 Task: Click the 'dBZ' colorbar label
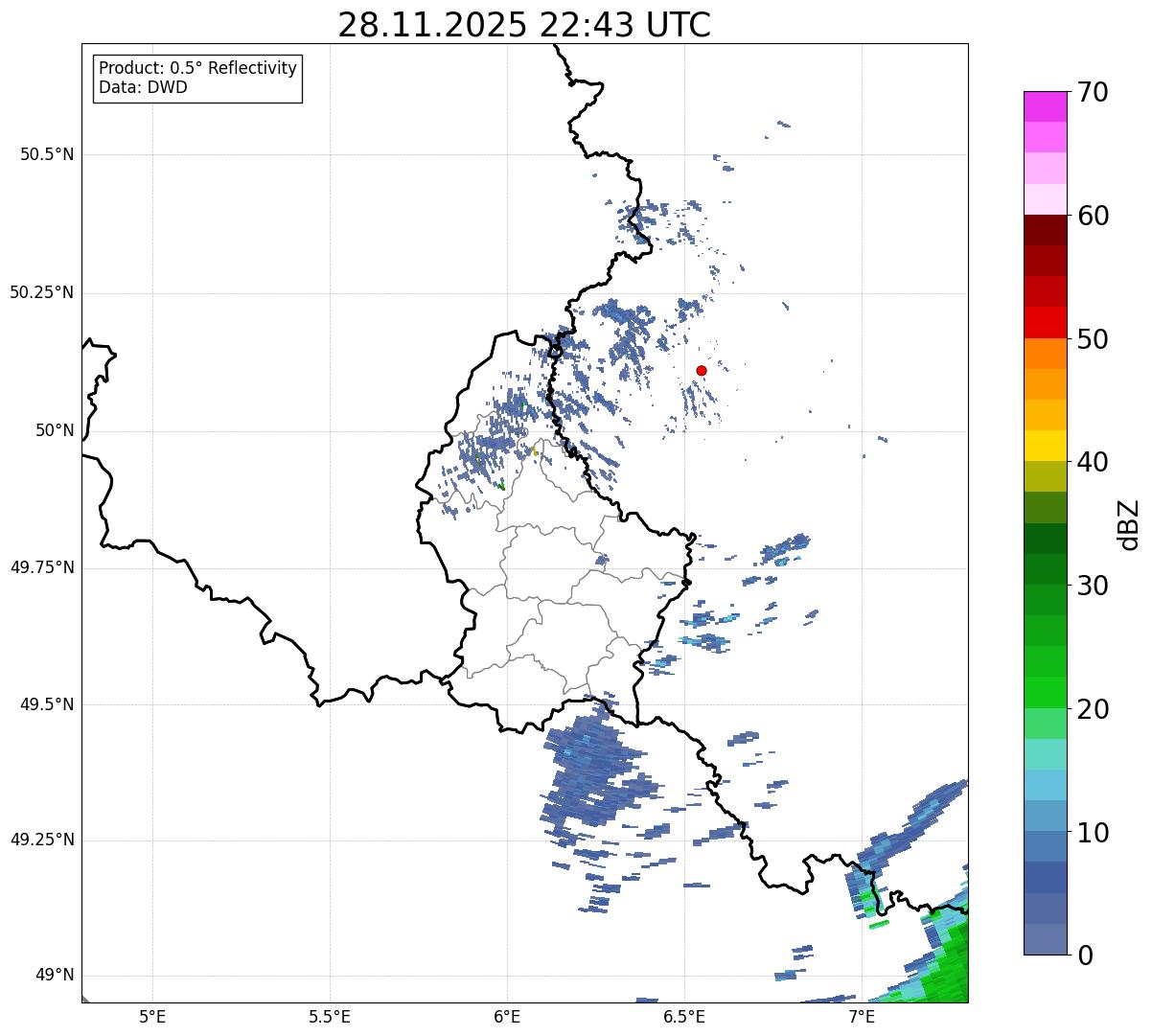tap(1129, 523)
